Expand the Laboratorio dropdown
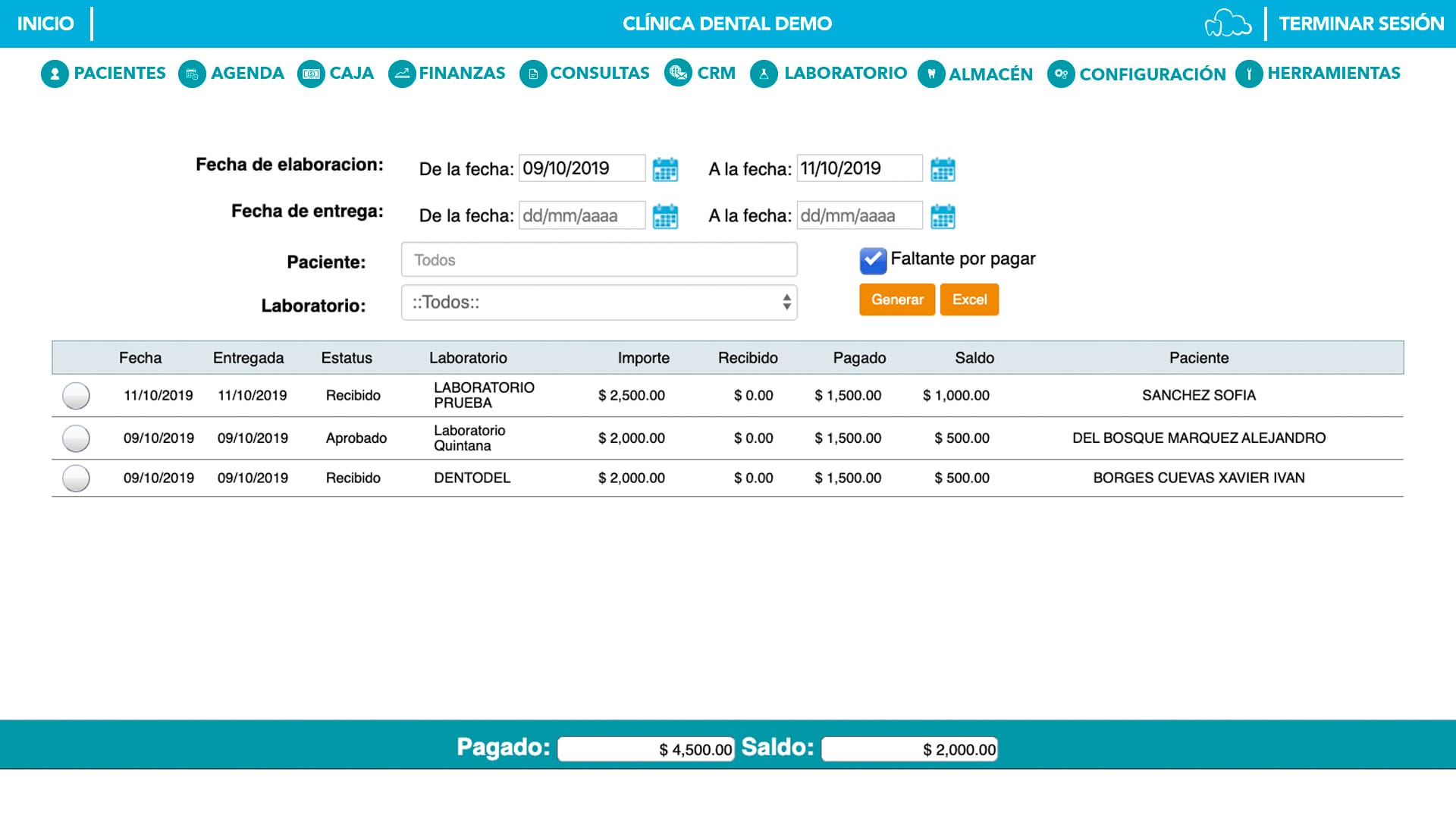Image resolution: width=1456 pixels, height=819 pixels. [x=598, y=303]
